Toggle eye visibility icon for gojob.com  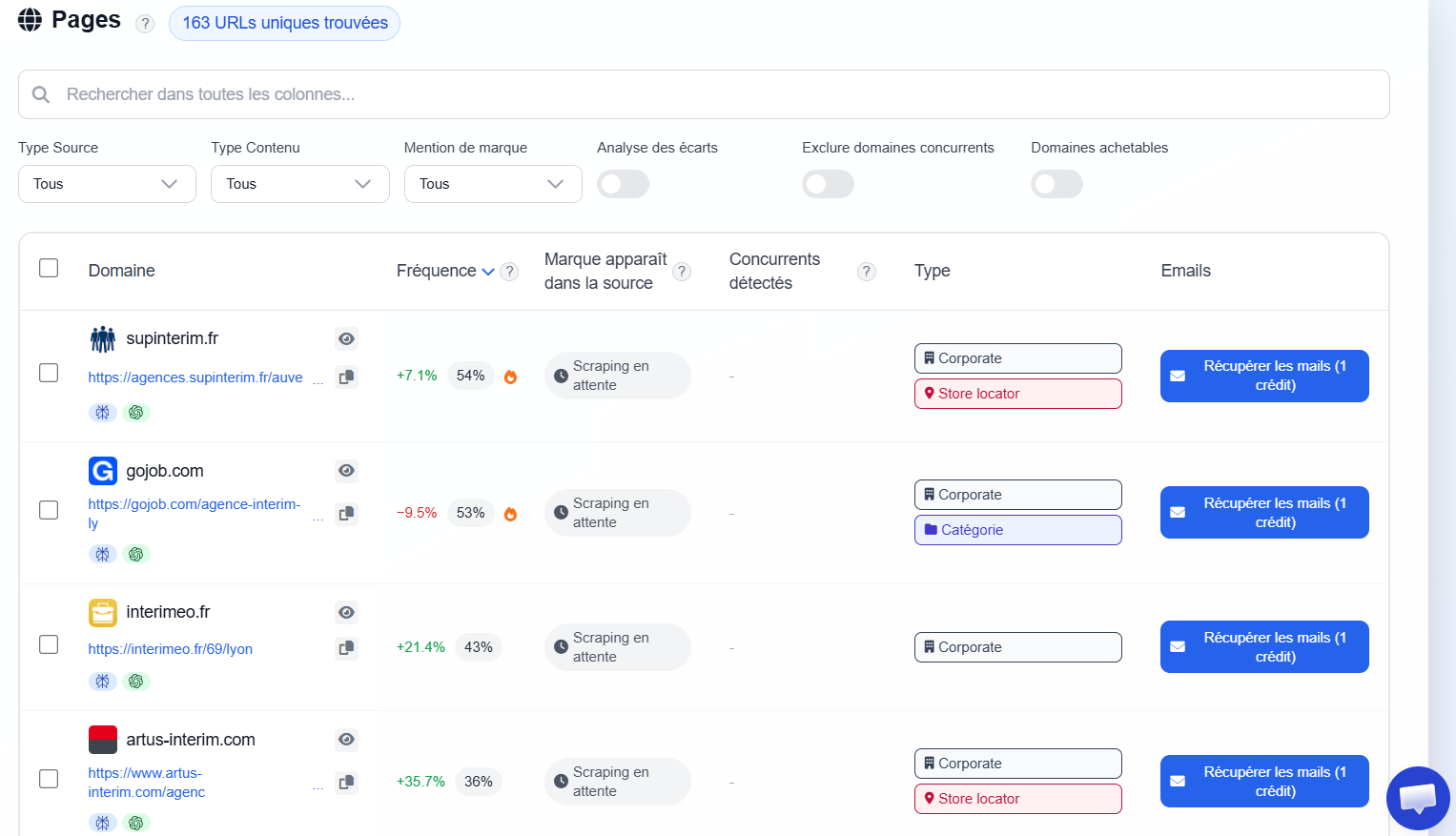[347, 471]
